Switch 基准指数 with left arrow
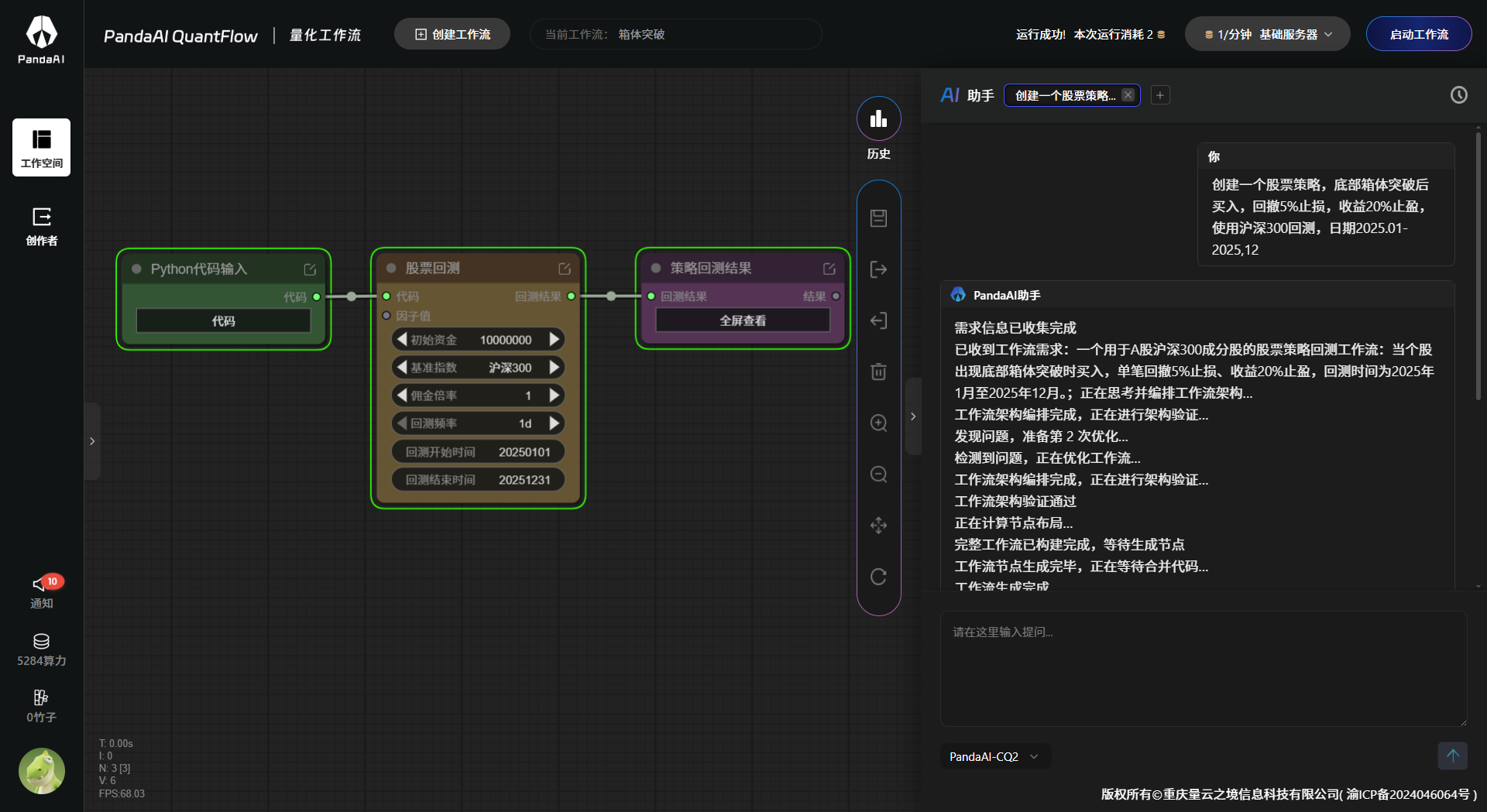 [x=402, y=367]
